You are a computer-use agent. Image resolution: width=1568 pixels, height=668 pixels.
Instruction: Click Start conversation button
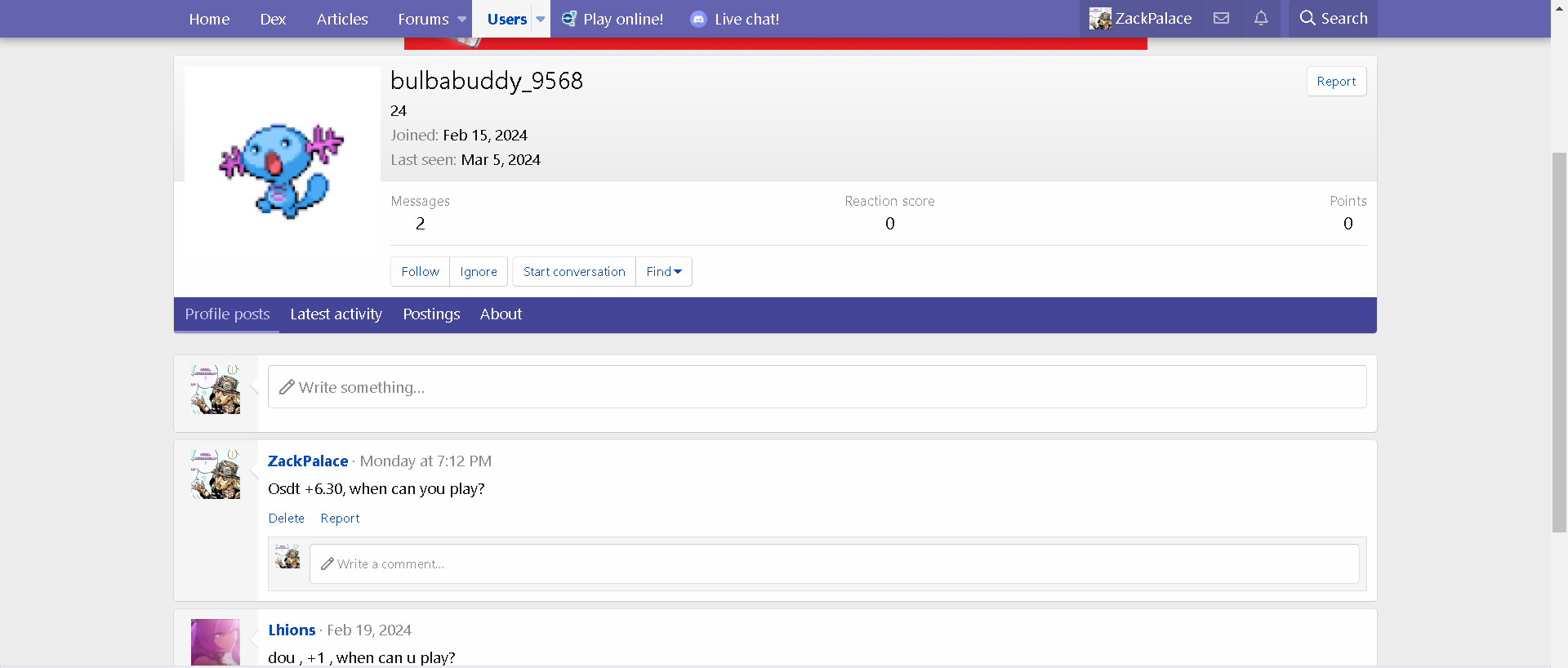pyautogui.click(x=574, y=271)
